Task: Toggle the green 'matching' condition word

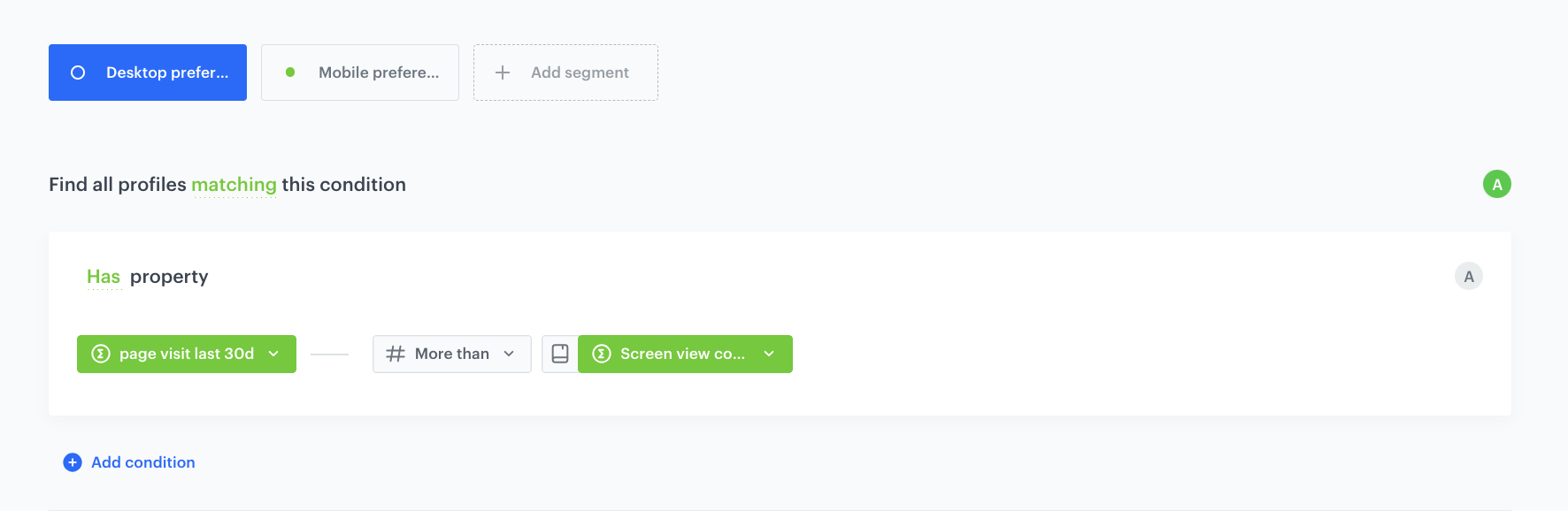Action: click(234, 185)
